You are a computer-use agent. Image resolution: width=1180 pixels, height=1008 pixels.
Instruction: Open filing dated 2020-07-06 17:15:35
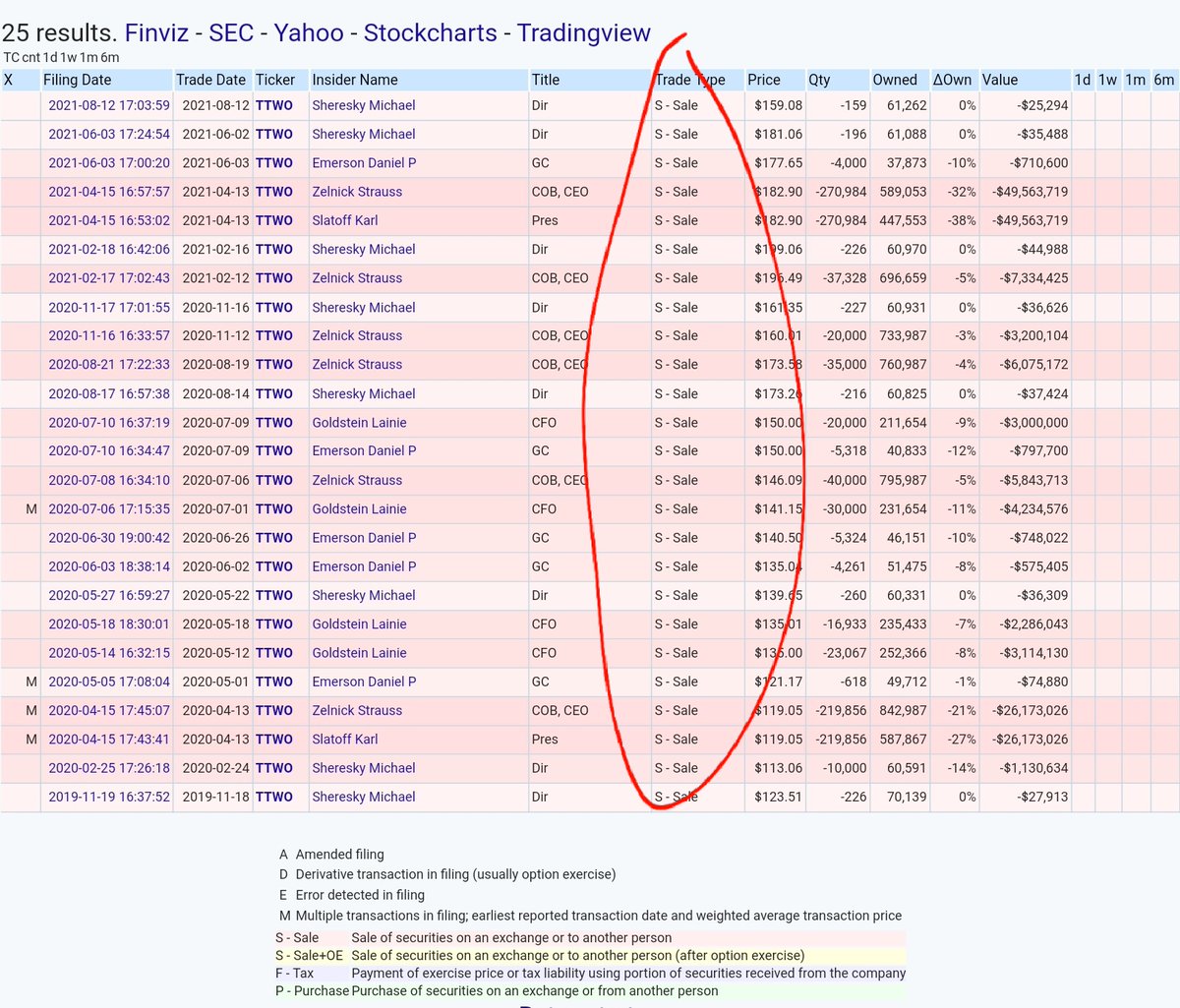[x=109, y=508]
